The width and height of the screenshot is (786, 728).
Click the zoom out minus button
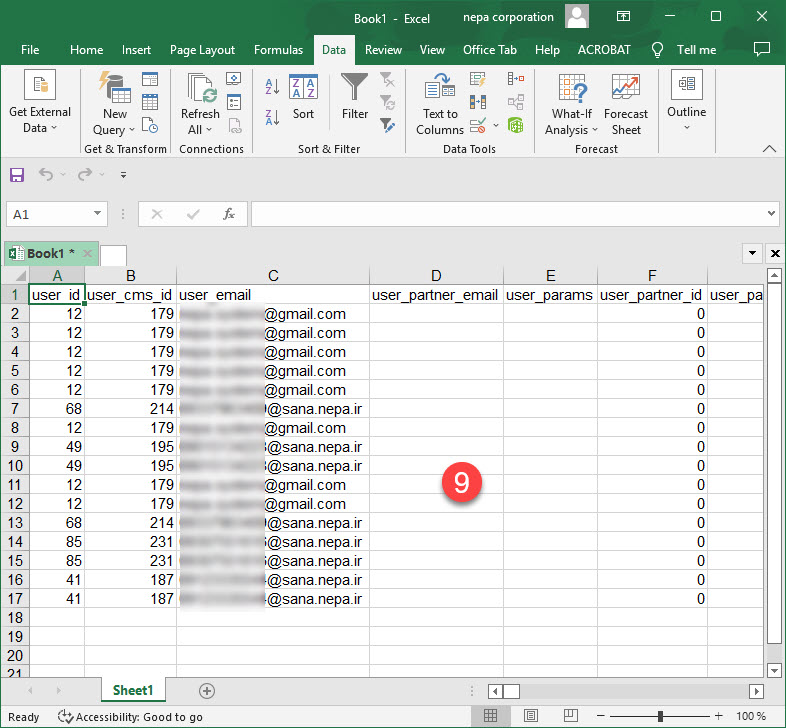[601, 716]
